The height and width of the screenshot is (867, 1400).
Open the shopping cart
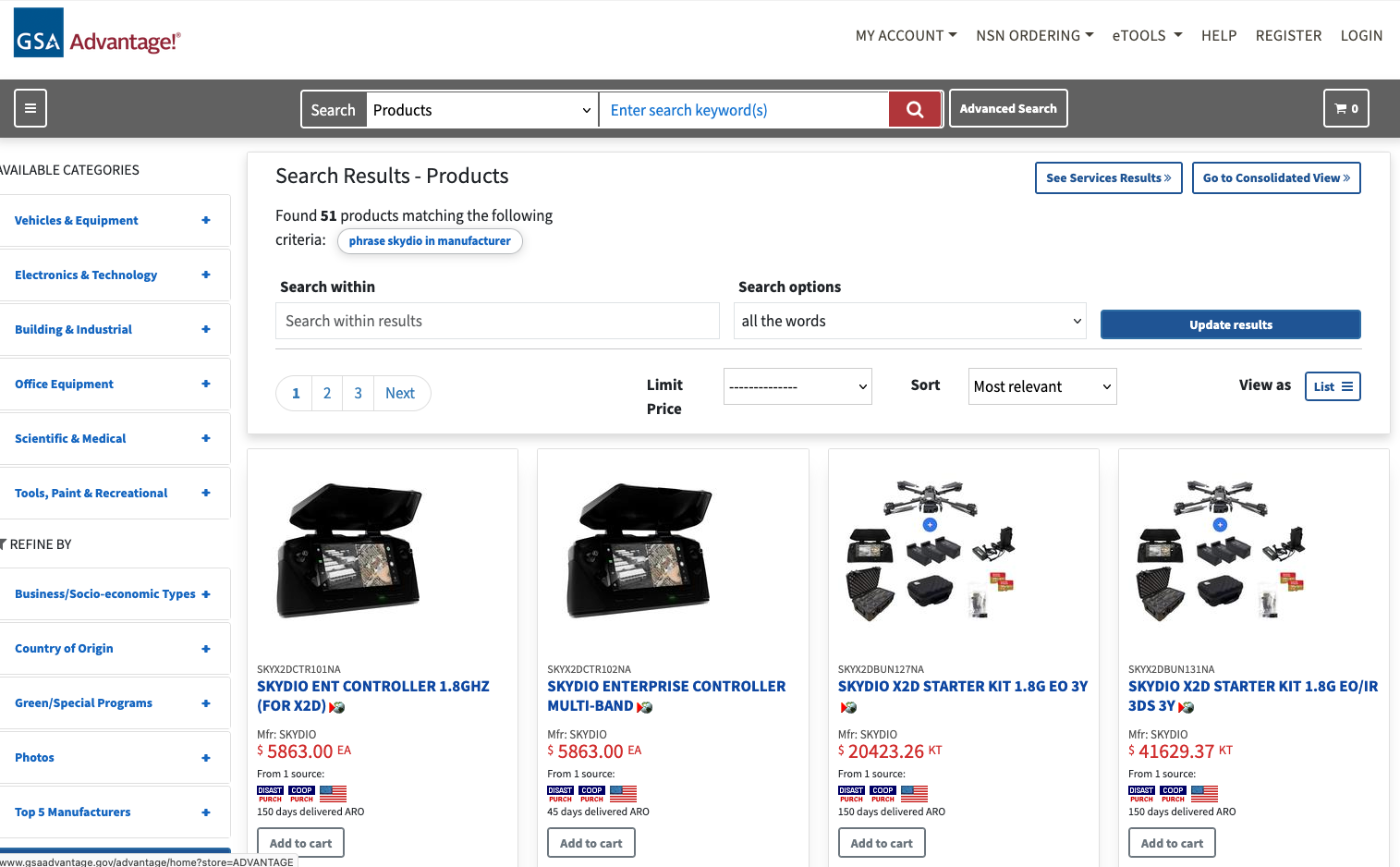click(1345, 108)
